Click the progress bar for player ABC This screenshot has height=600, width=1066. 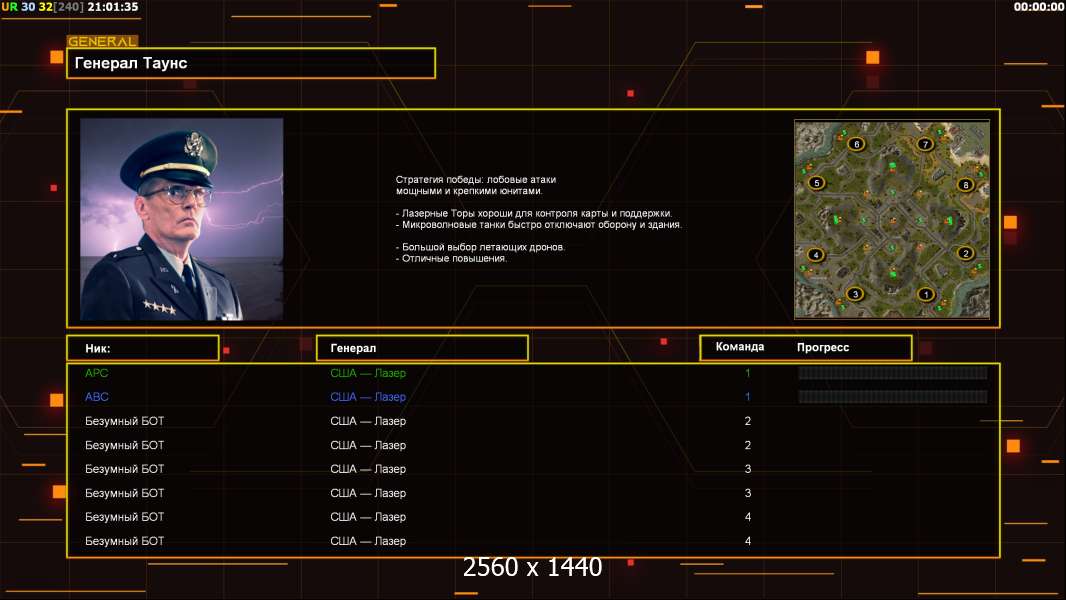(892, 397)
